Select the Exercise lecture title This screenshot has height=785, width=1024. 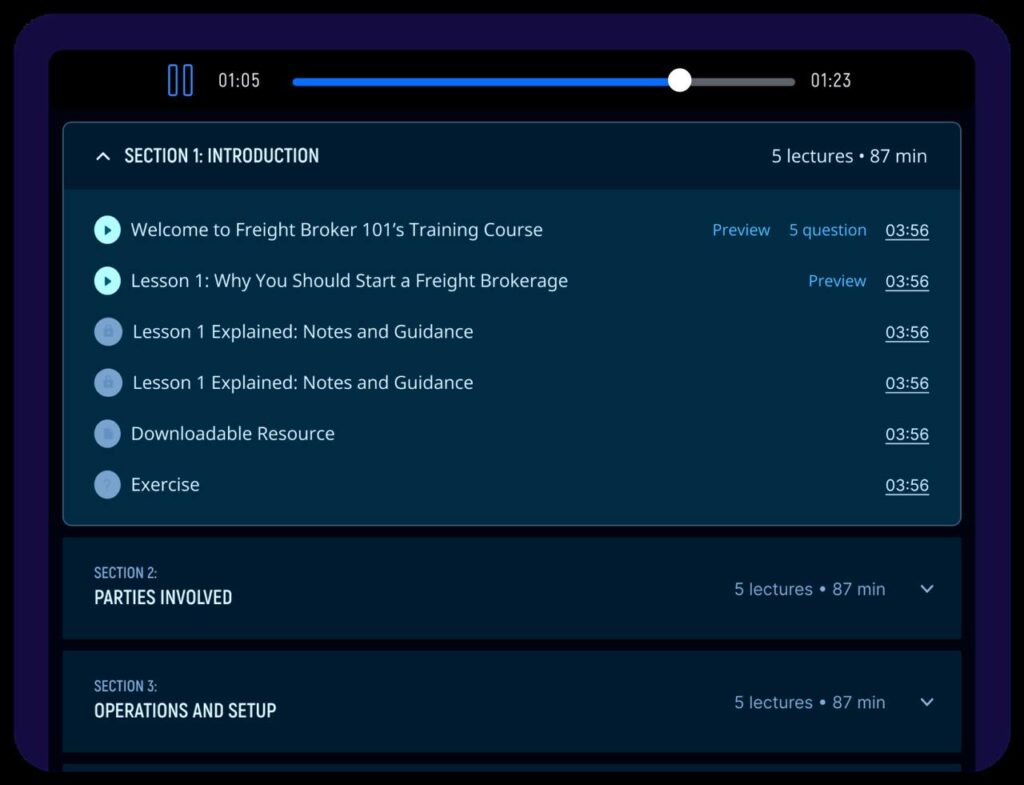[165, 485]
